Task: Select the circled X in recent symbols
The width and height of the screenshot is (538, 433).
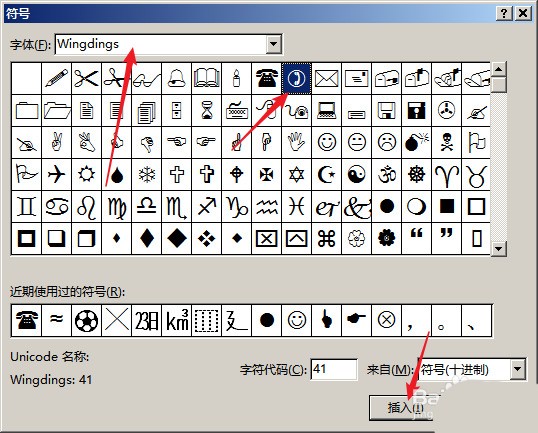Action: pyautogui.click(x=386, y=320)
